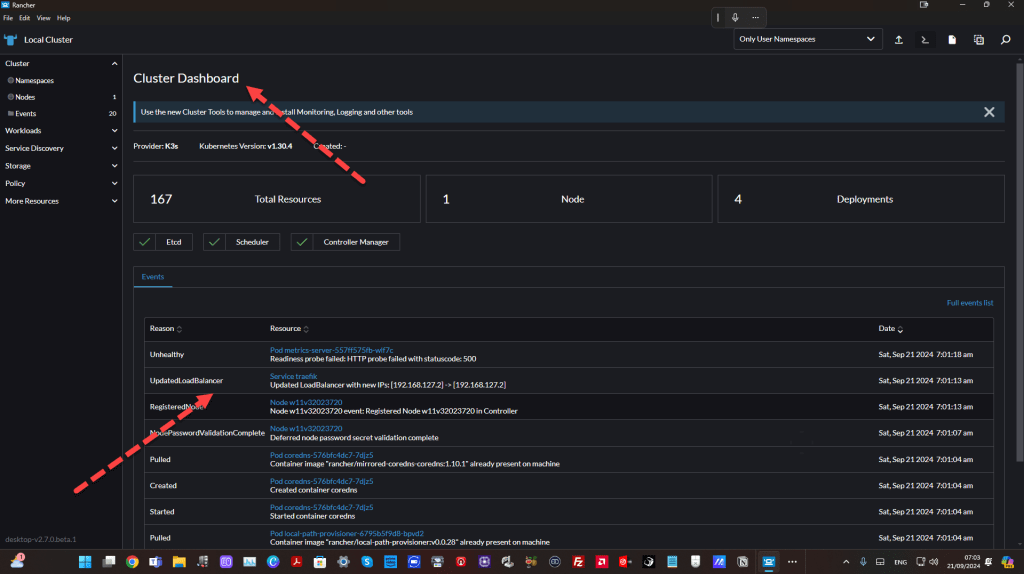Click the copy kubeconfig to clipboard icon
Image resolution: width=1024 pixels, height=574 pixels.
979,40
